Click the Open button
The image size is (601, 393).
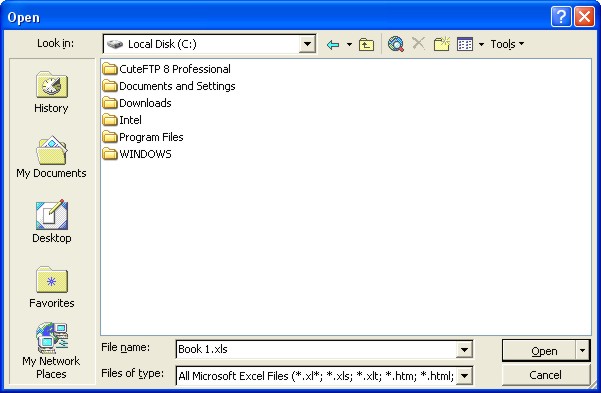[x=539, y=350]
